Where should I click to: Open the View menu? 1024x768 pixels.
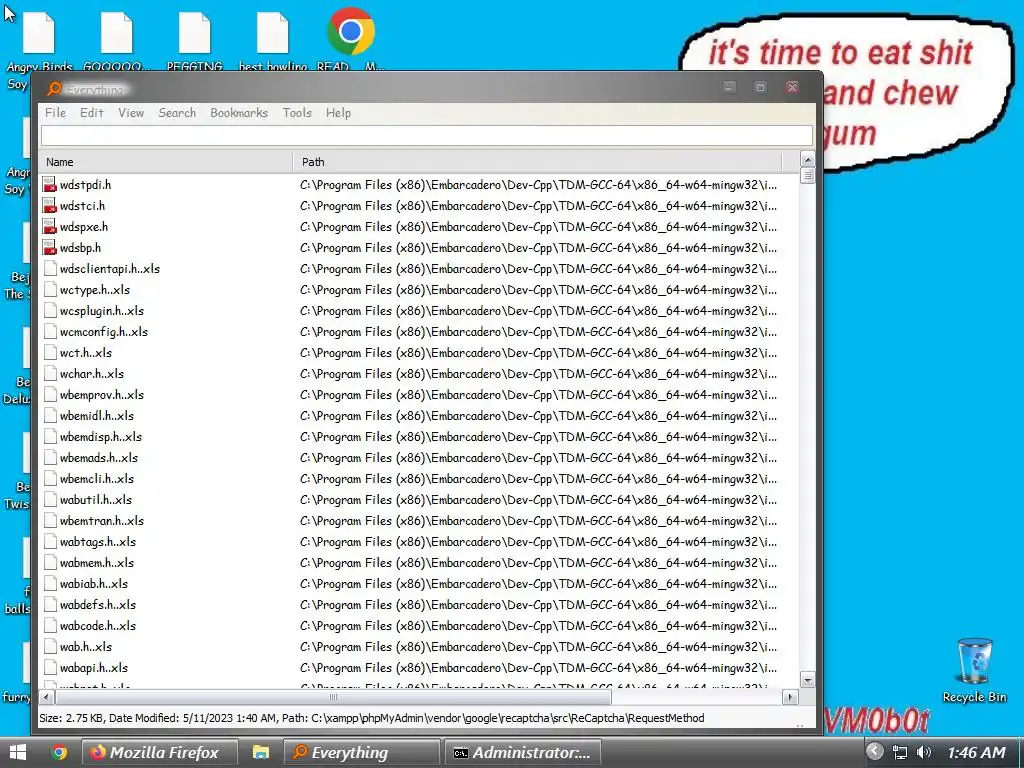(x=131, y=113)
